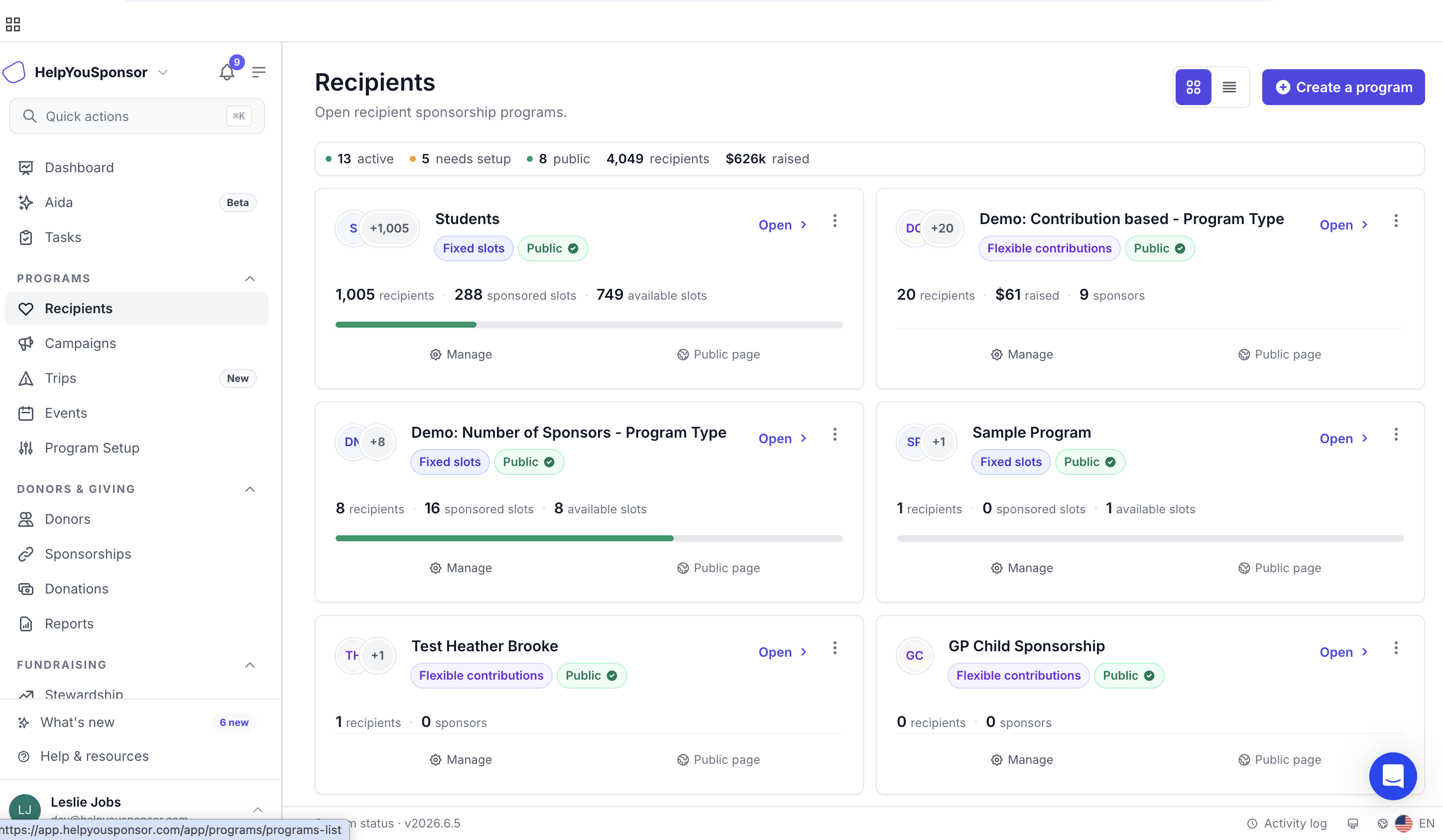The image size is (1443, 840).
Task: Open the Sample Program card three-dot menu
Action: (x=1396, y=435)
